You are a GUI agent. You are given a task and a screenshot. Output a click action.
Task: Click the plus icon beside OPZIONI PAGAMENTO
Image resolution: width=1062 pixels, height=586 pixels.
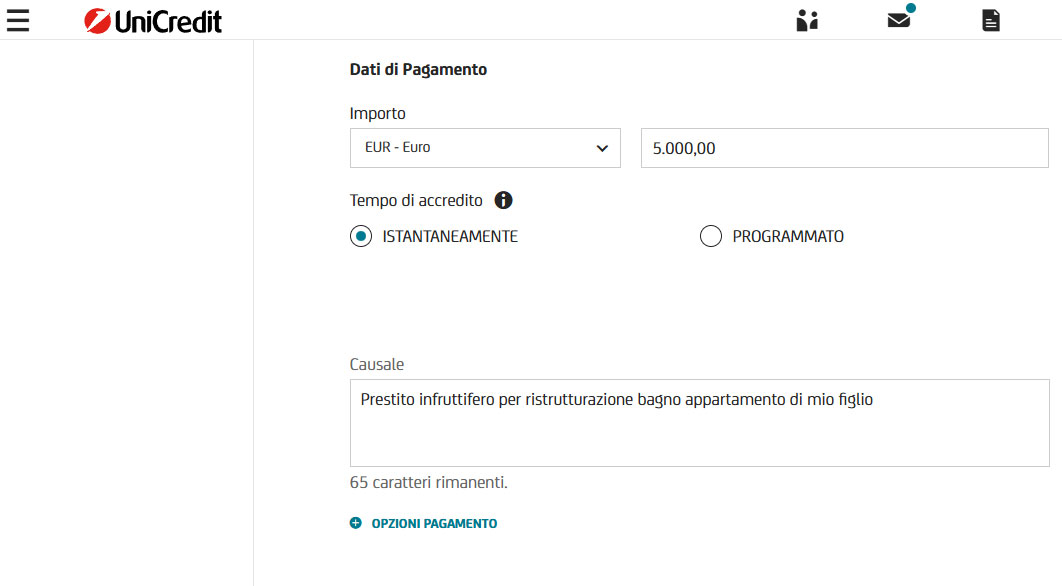(x=356, y=523)
